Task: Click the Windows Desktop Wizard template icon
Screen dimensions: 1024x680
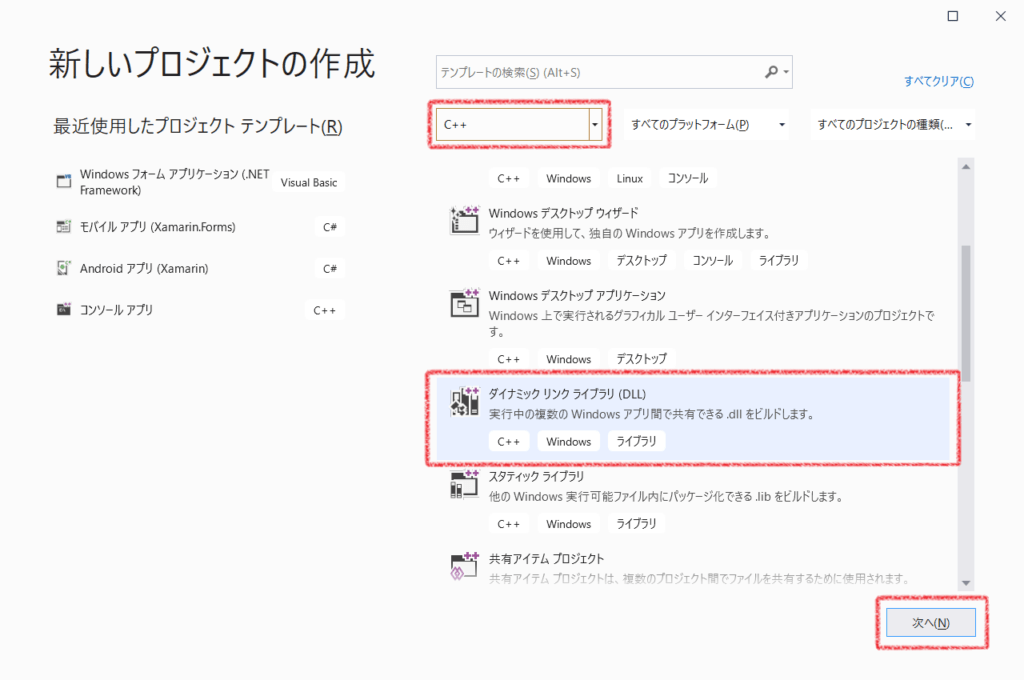Action: [x=464, y=220]
